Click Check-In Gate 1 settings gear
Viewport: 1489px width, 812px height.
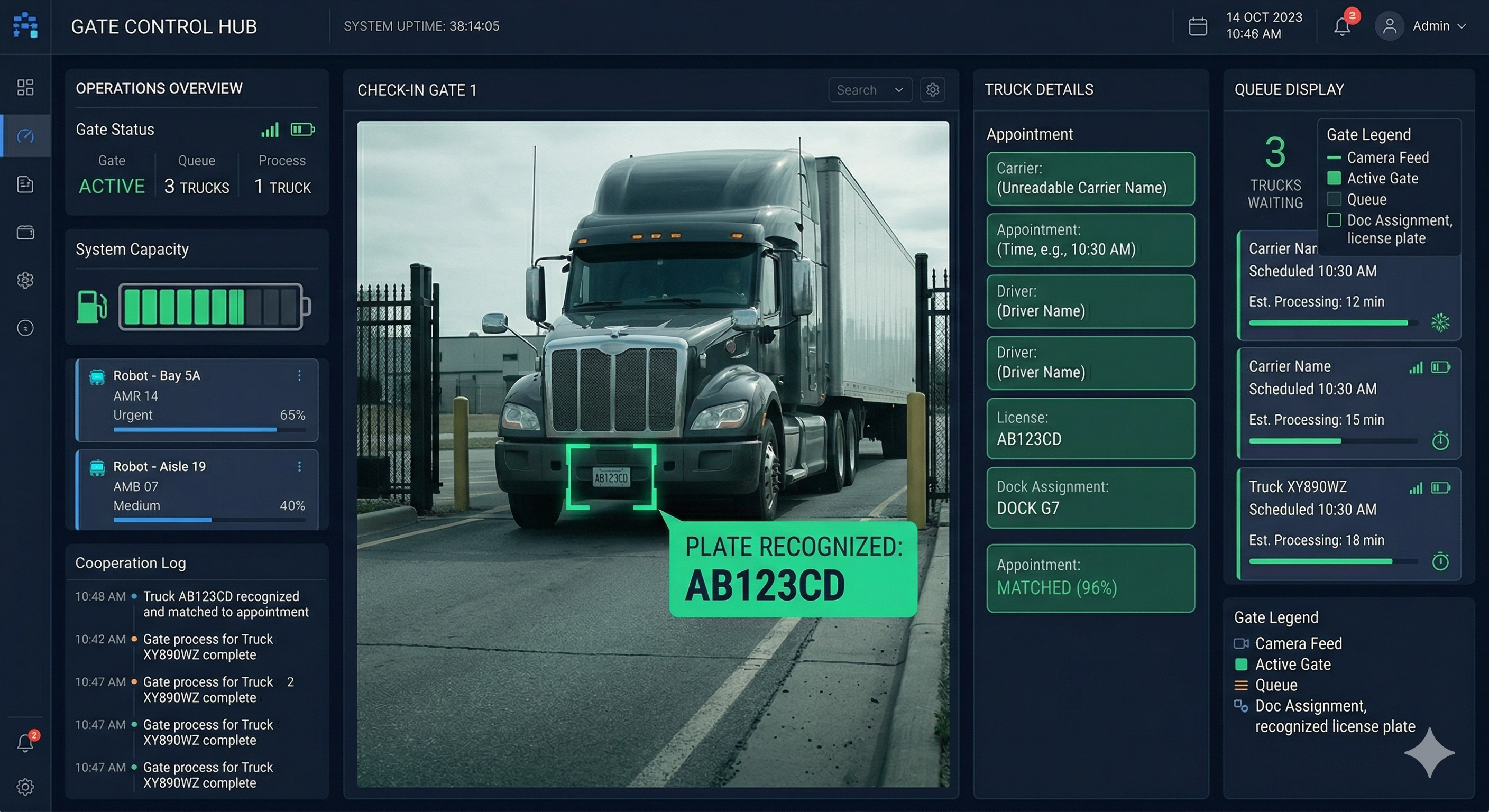[932, 89]
